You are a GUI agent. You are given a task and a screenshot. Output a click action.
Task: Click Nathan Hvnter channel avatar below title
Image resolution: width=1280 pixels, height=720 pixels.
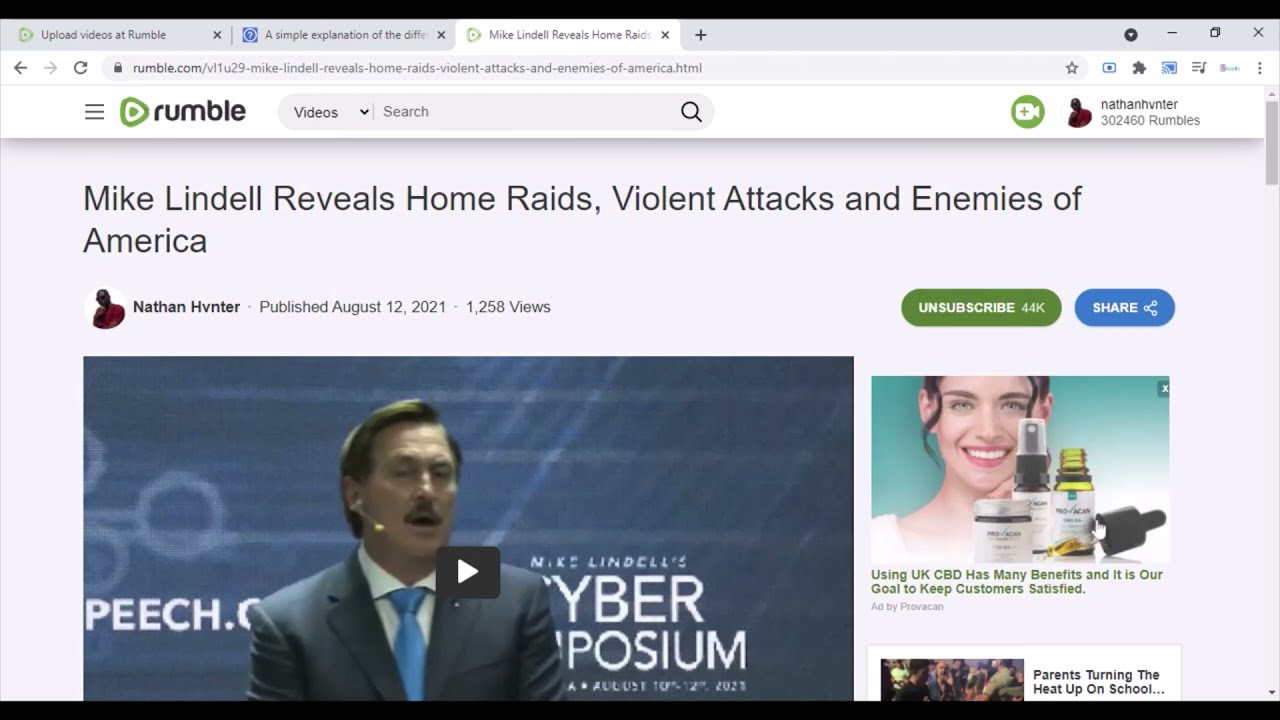click(x=105, y=308)
